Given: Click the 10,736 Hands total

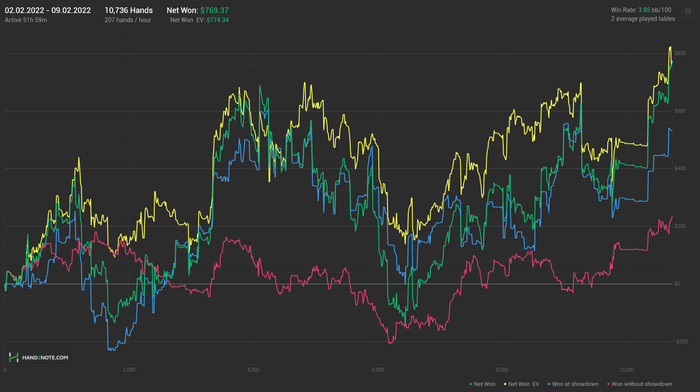Looking at the screenshot, I should 129,10.
